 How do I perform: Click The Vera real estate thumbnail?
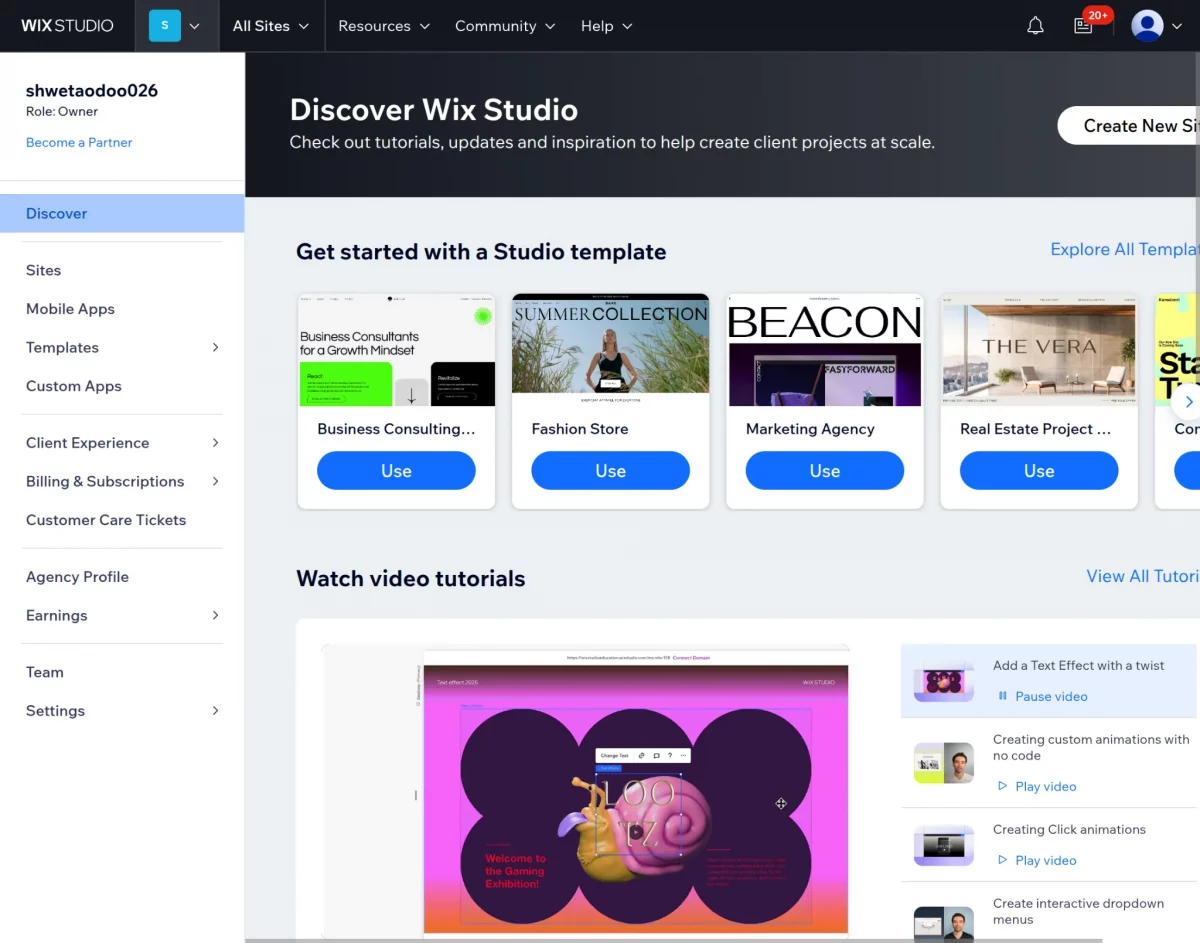(1039, 349)
